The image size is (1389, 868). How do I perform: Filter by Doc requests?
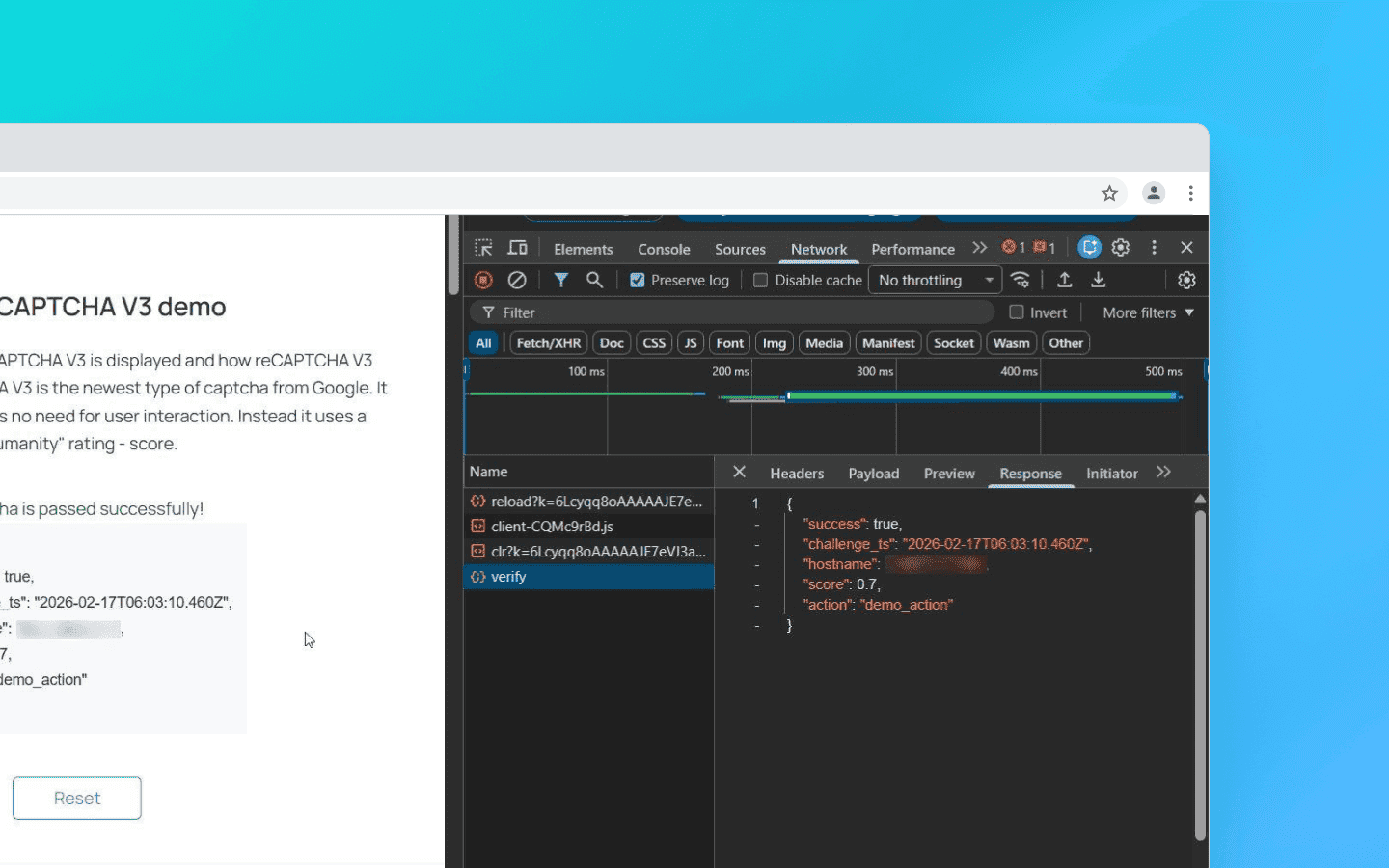[612, 343]
